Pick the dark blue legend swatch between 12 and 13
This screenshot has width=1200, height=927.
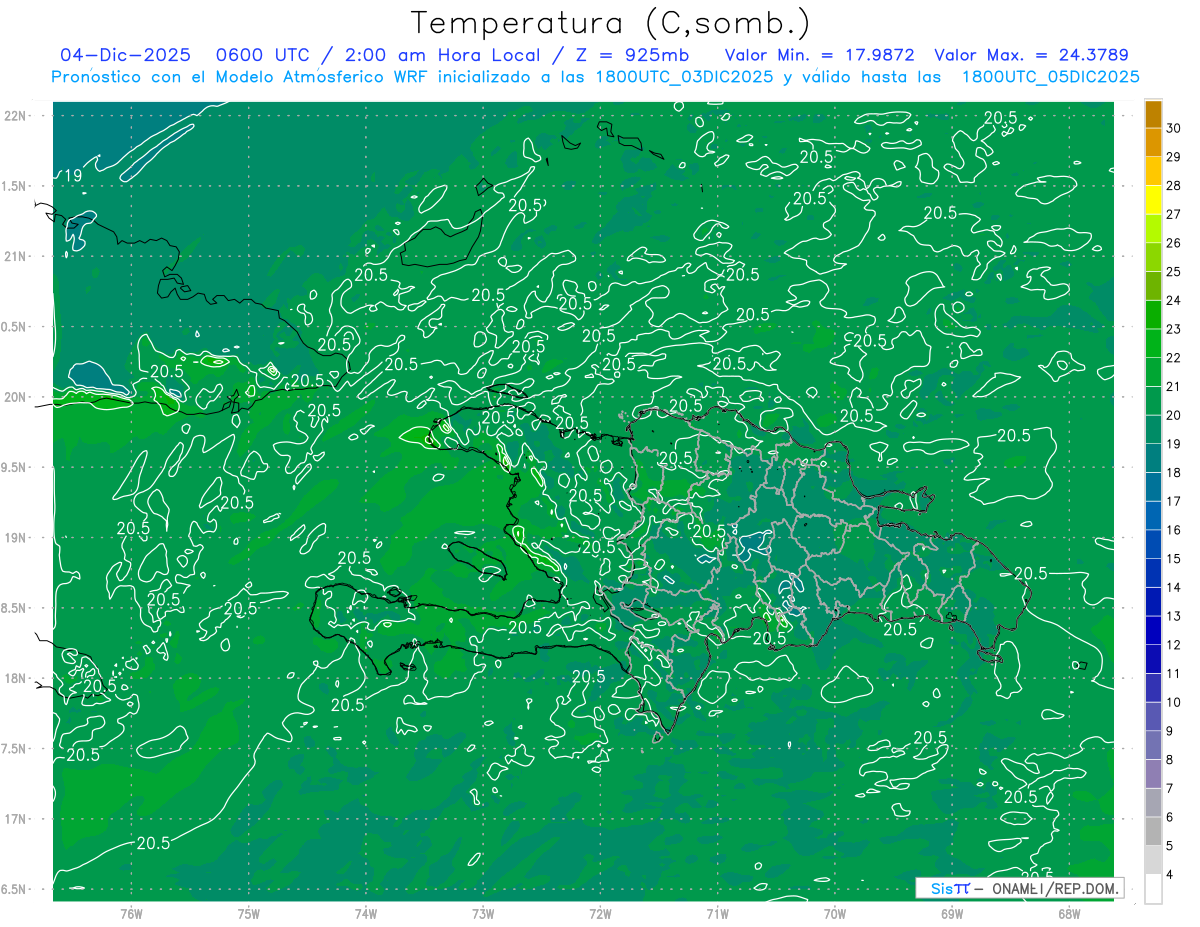point(1153,631)
